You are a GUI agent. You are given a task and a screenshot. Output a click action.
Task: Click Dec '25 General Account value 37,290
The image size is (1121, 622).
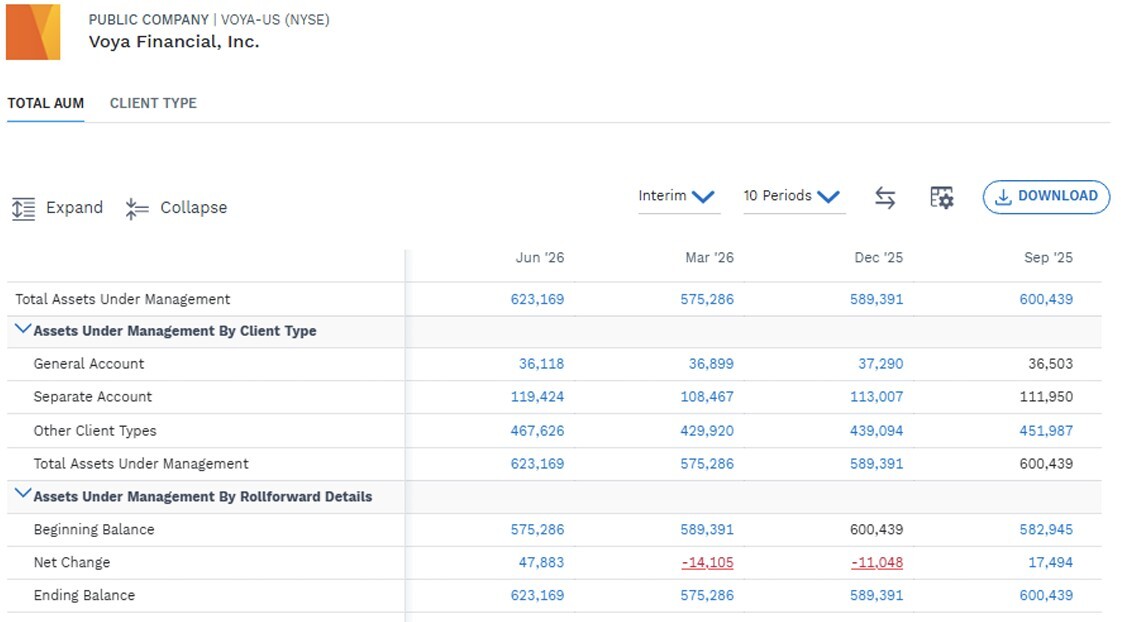(x=880, y=364)
